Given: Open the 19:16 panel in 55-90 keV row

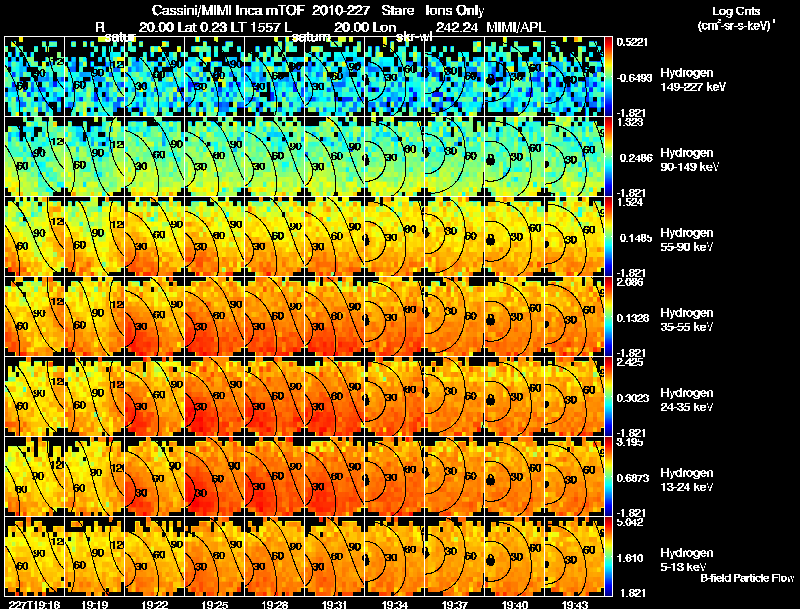Looking at the screenshot, I should coord(34,237).
